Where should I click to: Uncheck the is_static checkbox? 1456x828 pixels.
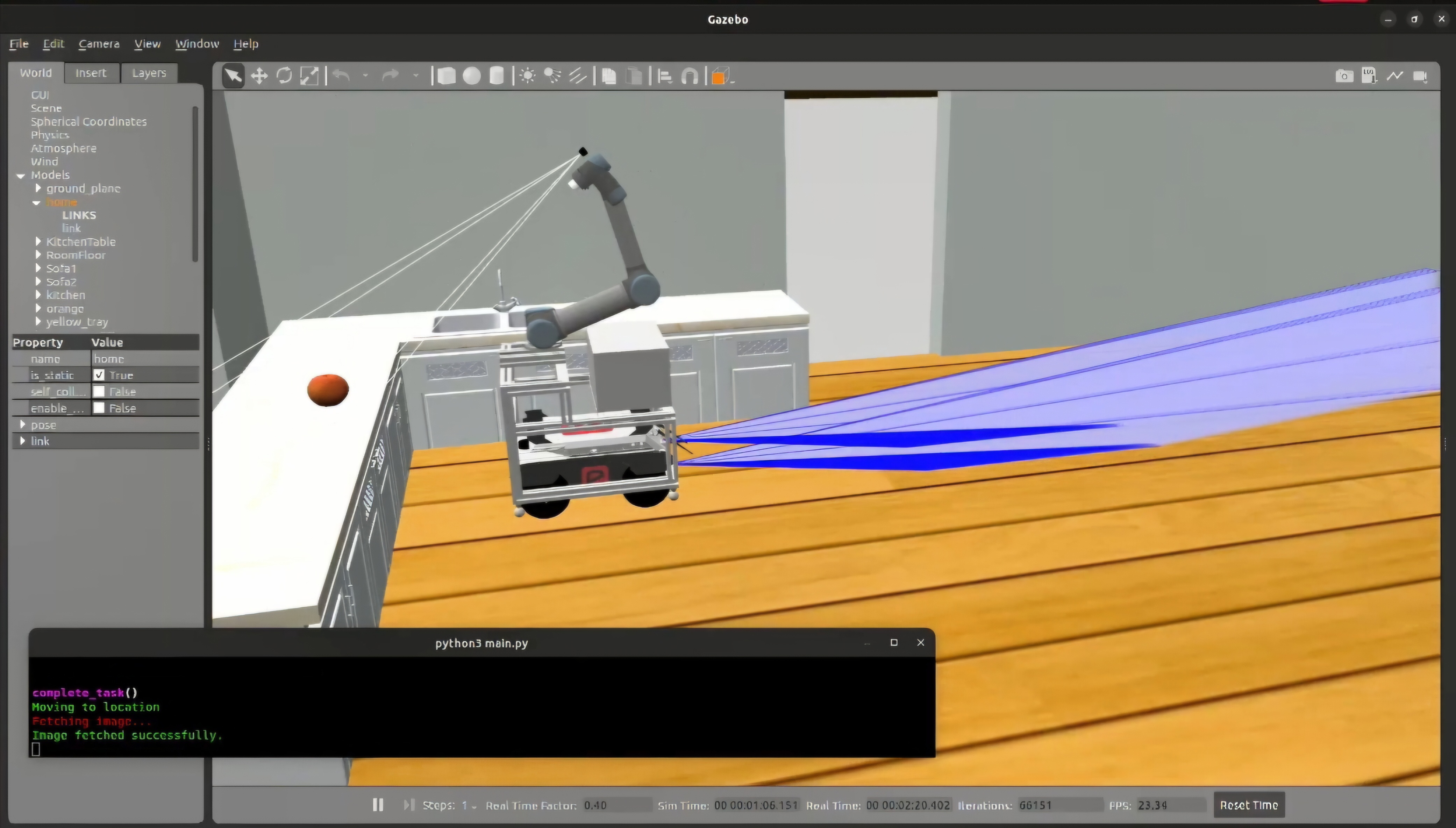point(100,375)
